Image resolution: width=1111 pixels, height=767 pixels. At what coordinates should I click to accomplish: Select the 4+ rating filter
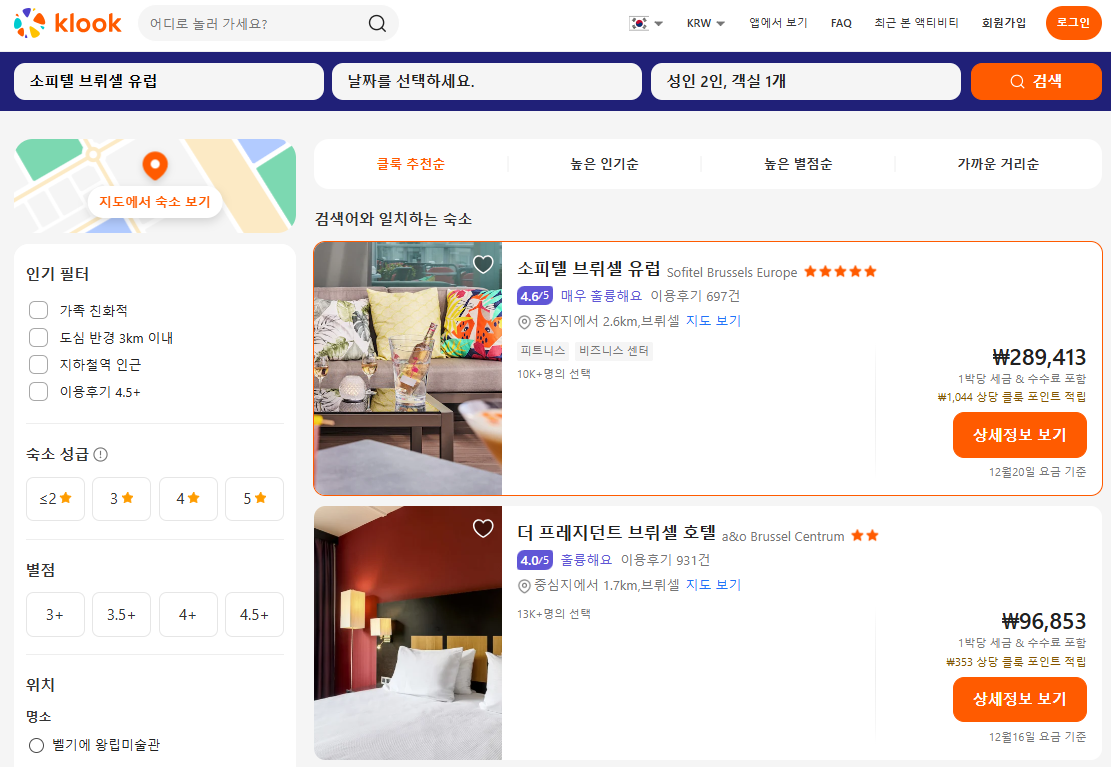point(188,615)
